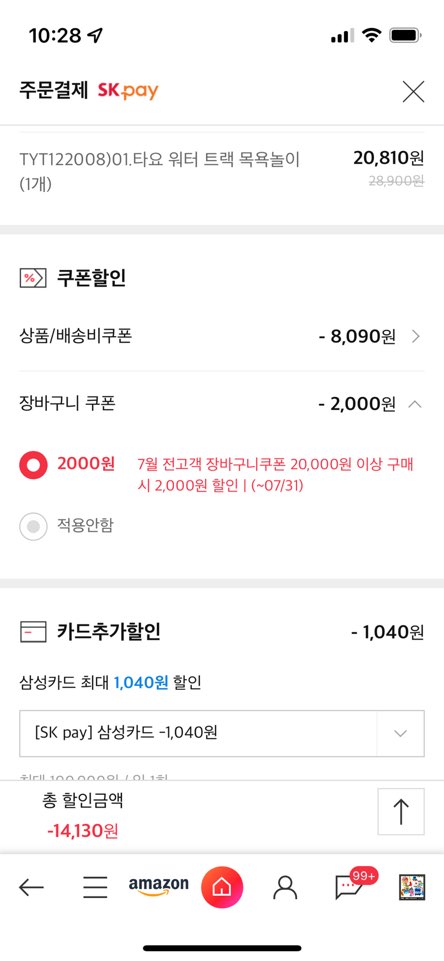Collapse the 장바구니 쿠폰 section
The width and height of the screenshot is (444, 961).
pyautogui.click(x=415, y=404)
